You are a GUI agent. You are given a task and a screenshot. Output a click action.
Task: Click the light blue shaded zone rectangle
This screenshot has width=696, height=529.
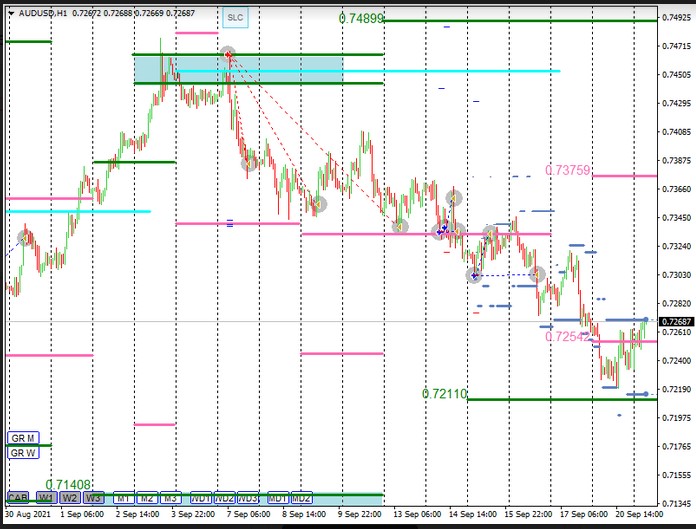click(240, 68)
